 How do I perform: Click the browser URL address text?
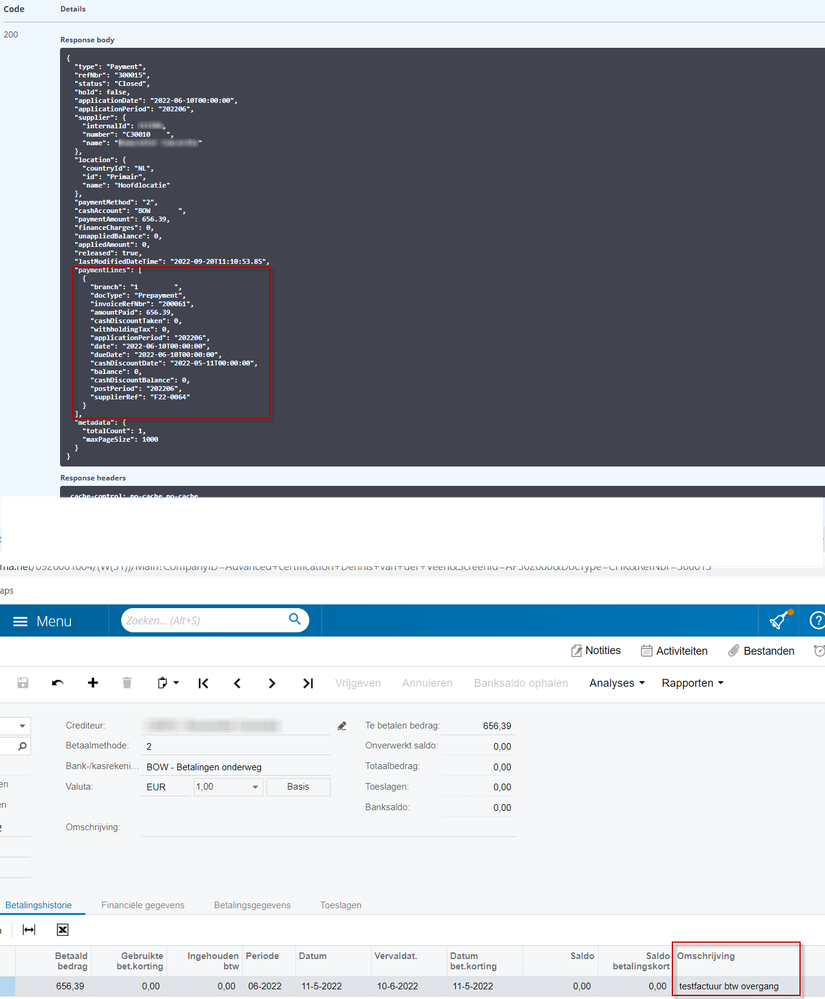[355, 566]
